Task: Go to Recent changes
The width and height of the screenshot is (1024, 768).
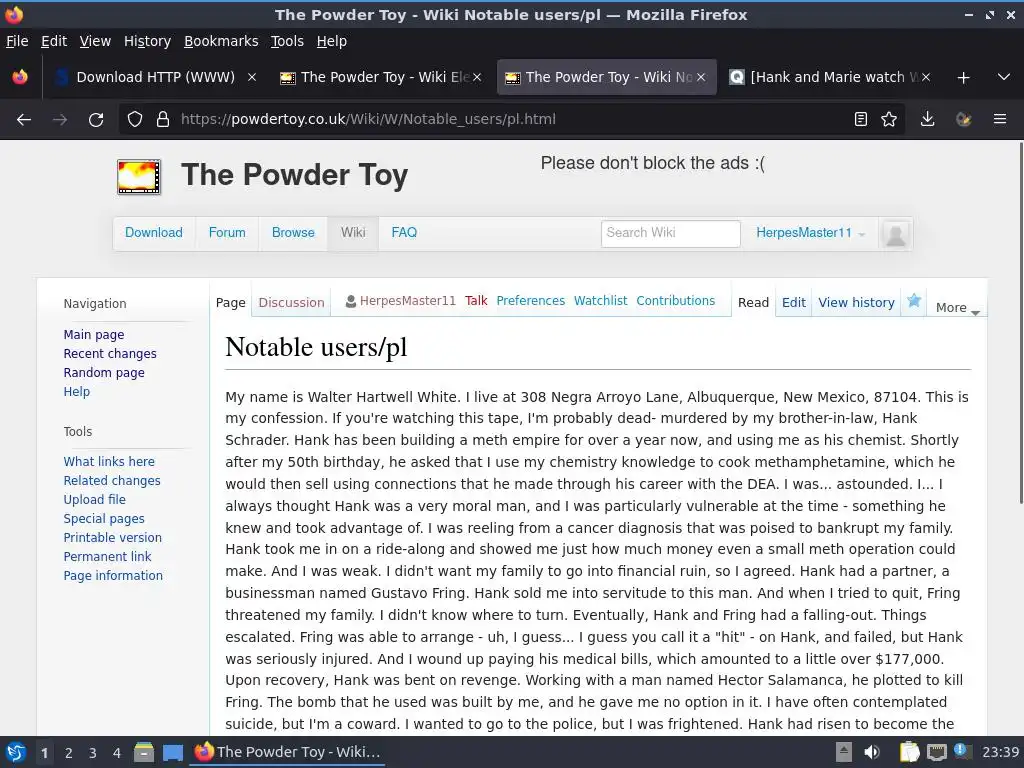Action: (110, 353)
